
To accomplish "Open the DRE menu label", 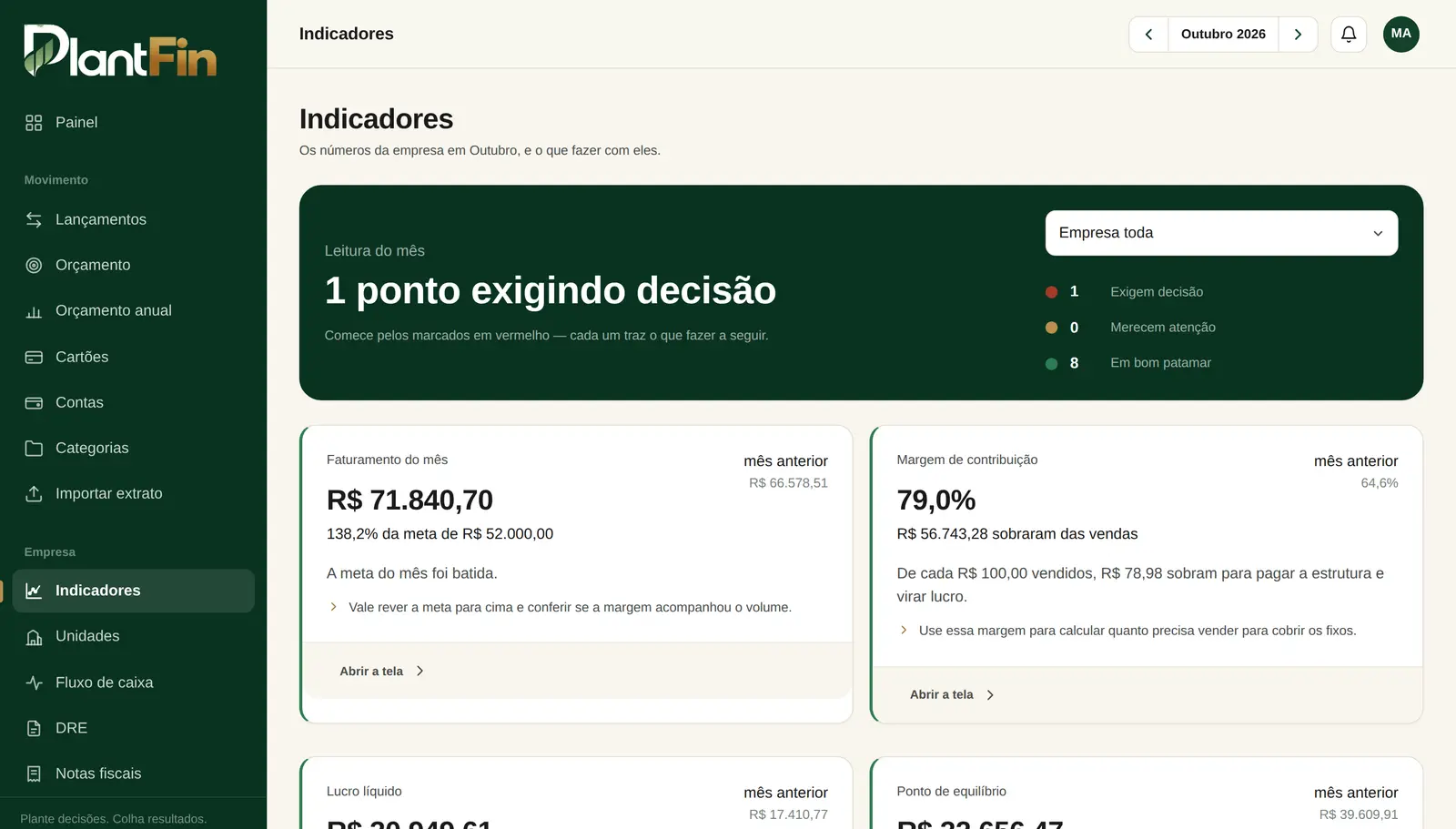I will (71, 728).
